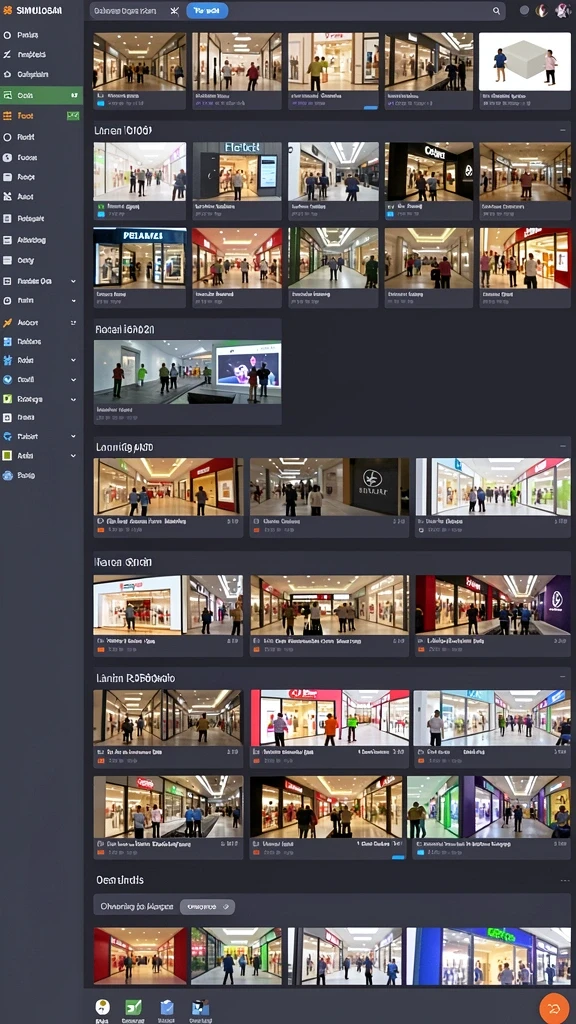Screen dimensions: 576x1024
Task: Click the green checkmark icon in the bottom toolbar
Action: coord(133,1006)
